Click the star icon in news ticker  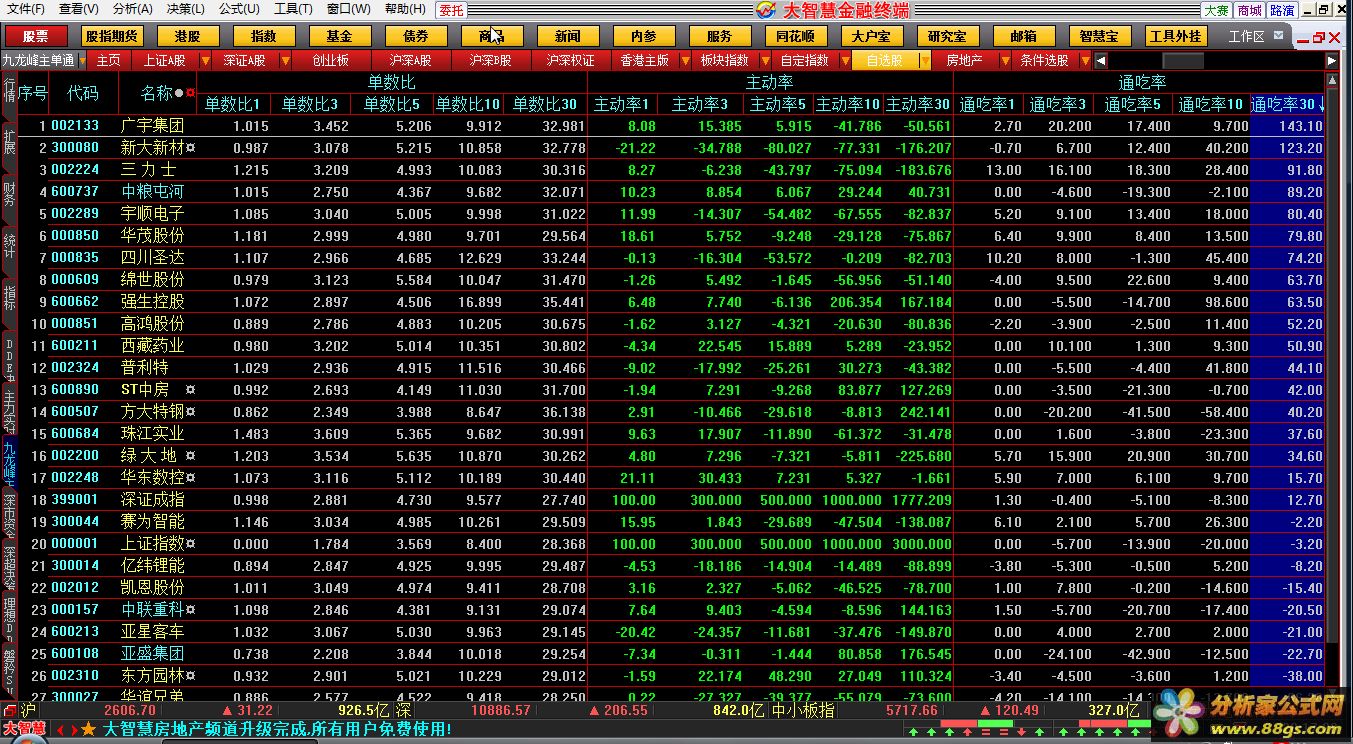[x=88, y=729]
